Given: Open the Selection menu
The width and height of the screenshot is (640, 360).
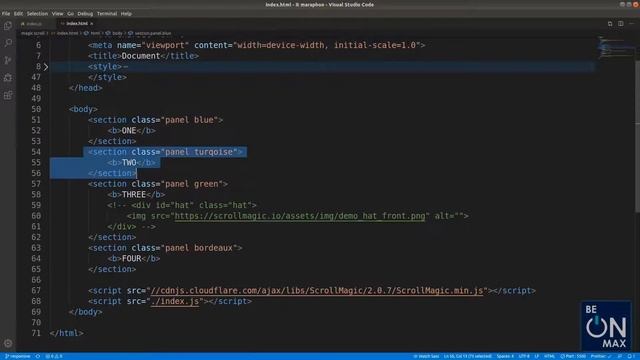Looking at the screenshot, I should (x=37, y=13).
